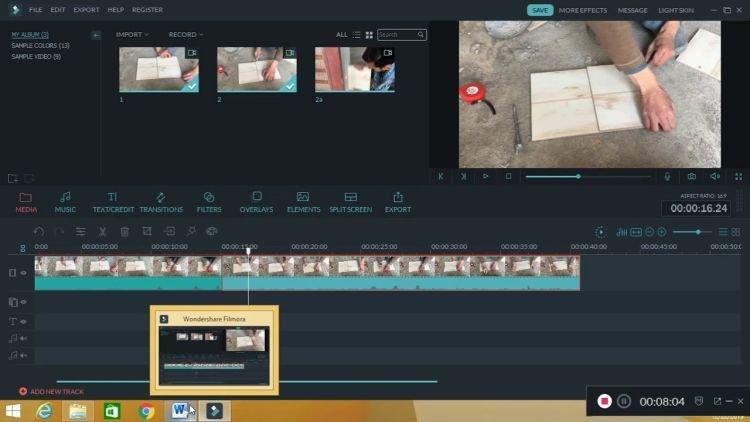The image size is (750, 422).
Task: Open Word from the Windows taskbar
Action: 180,411
